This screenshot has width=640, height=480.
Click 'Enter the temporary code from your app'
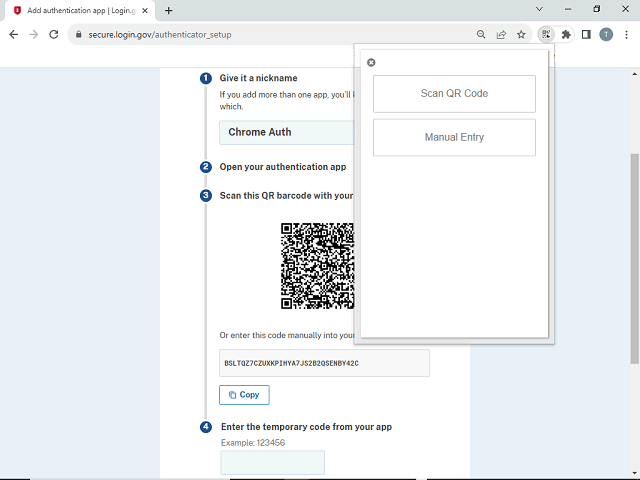tap(307, 427)
